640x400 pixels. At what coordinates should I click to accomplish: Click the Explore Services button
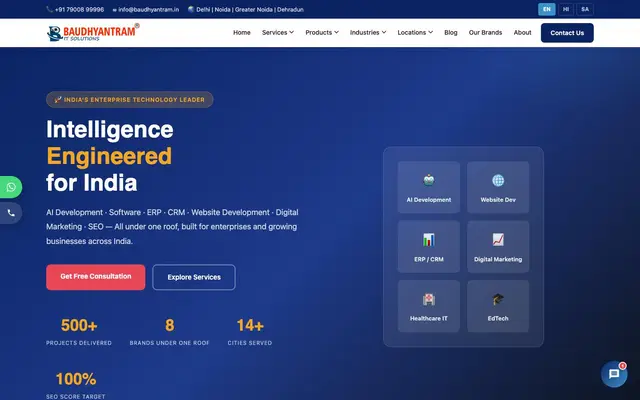(194, 277)
